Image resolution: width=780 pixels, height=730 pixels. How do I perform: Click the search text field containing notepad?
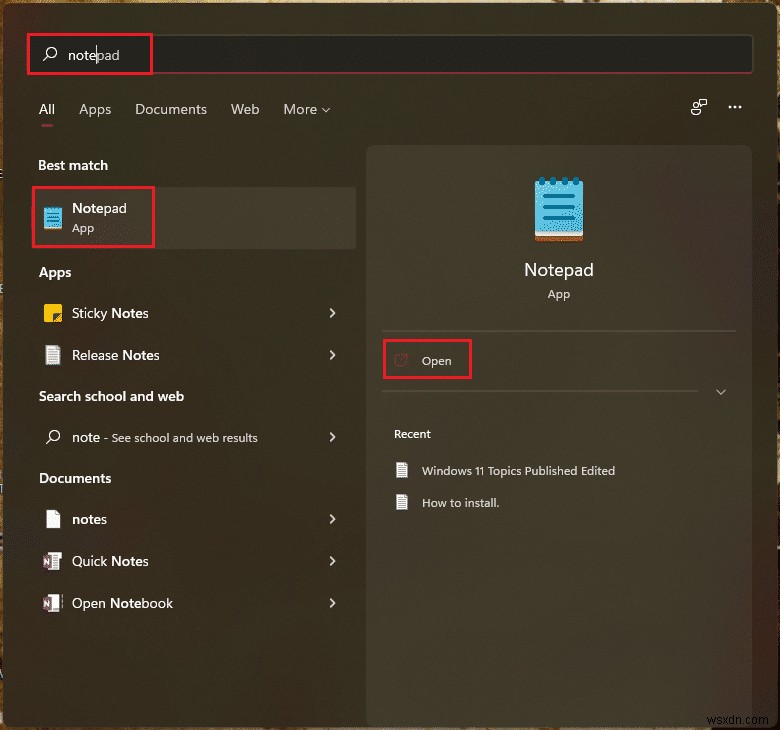pyautogui.click(x=390, y=54)
